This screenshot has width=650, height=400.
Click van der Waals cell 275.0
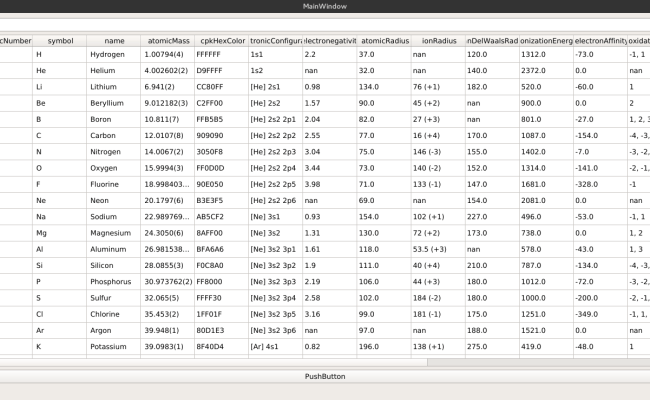(492, 347)
